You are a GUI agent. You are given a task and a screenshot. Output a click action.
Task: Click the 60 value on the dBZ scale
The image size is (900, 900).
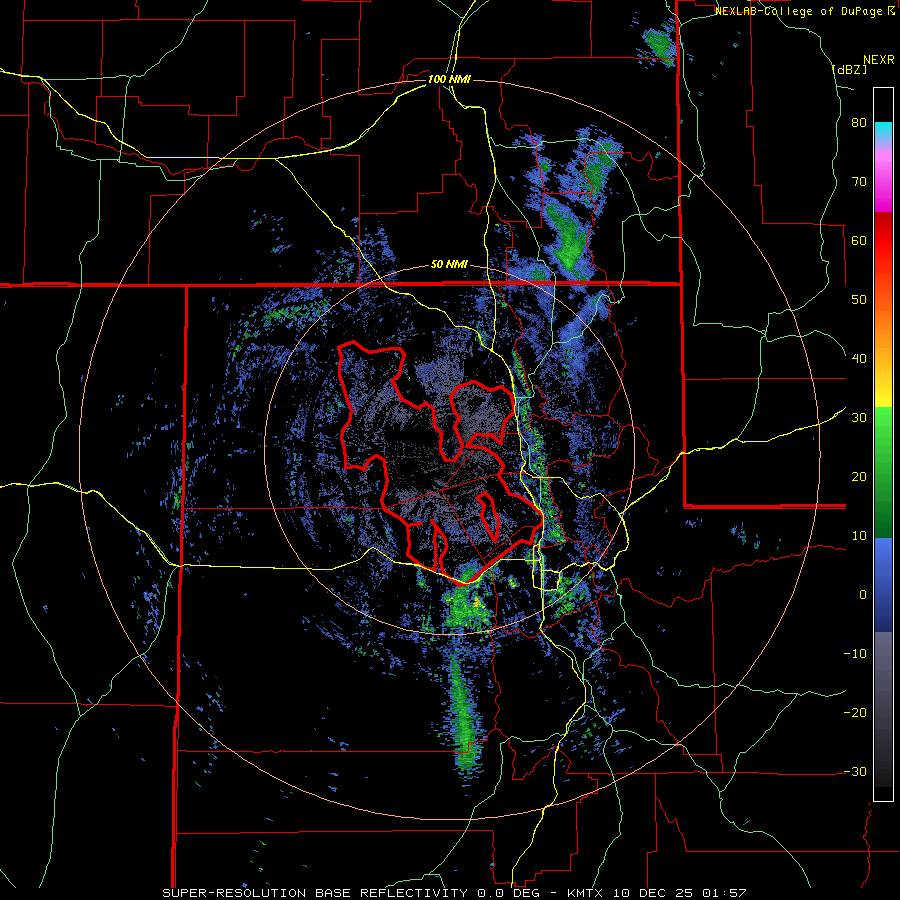point(859,240)
